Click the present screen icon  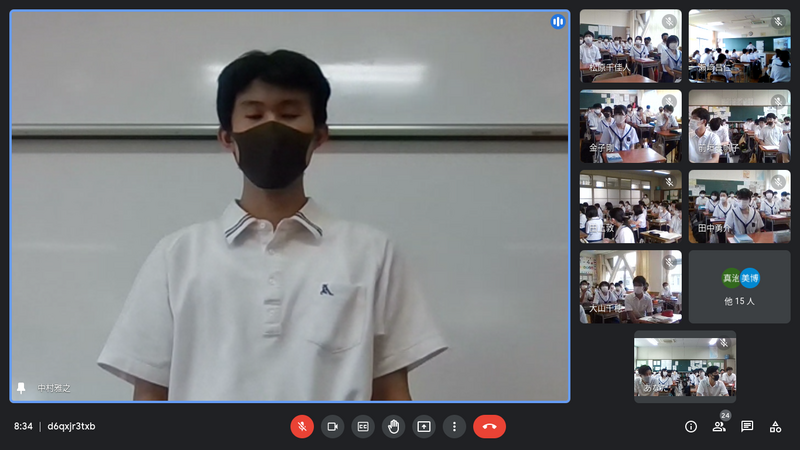[424, 426]
